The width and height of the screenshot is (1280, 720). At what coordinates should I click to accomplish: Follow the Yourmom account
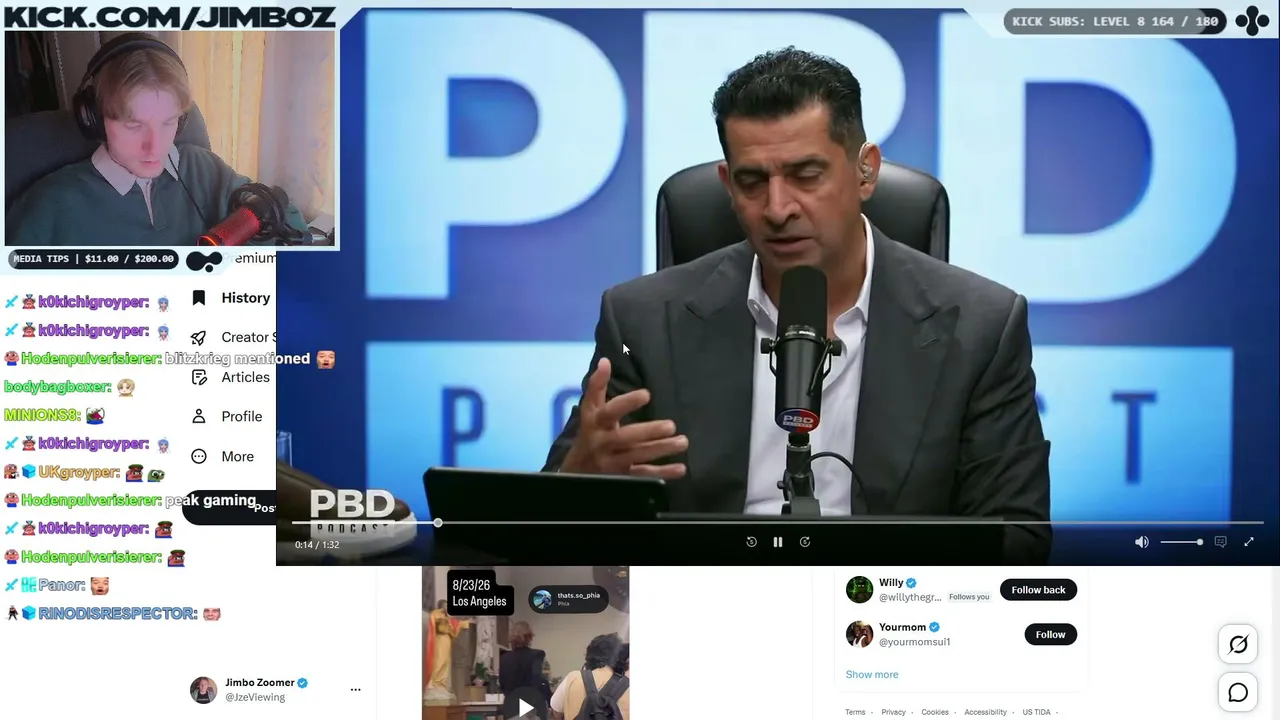tap(1050, 634)
